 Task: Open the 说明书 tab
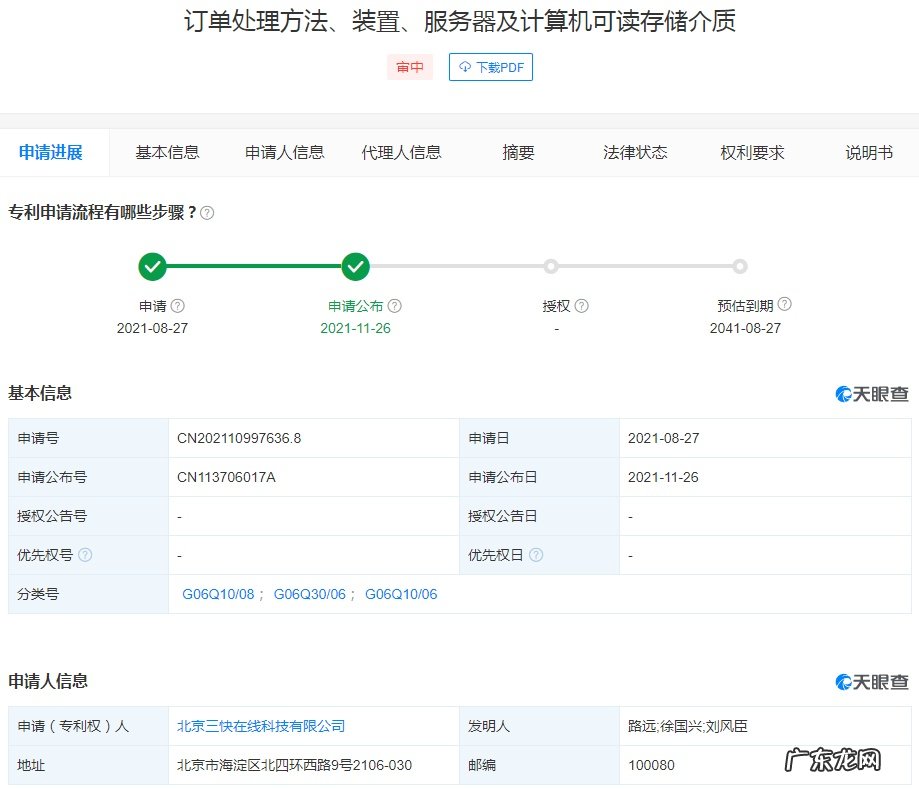(x=867, y=152)
